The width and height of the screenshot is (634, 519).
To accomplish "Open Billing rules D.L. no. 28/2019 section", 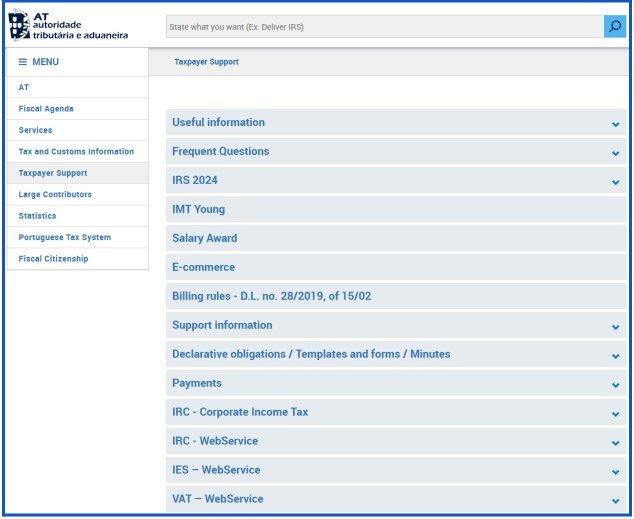I will click(x=396, y=296).
